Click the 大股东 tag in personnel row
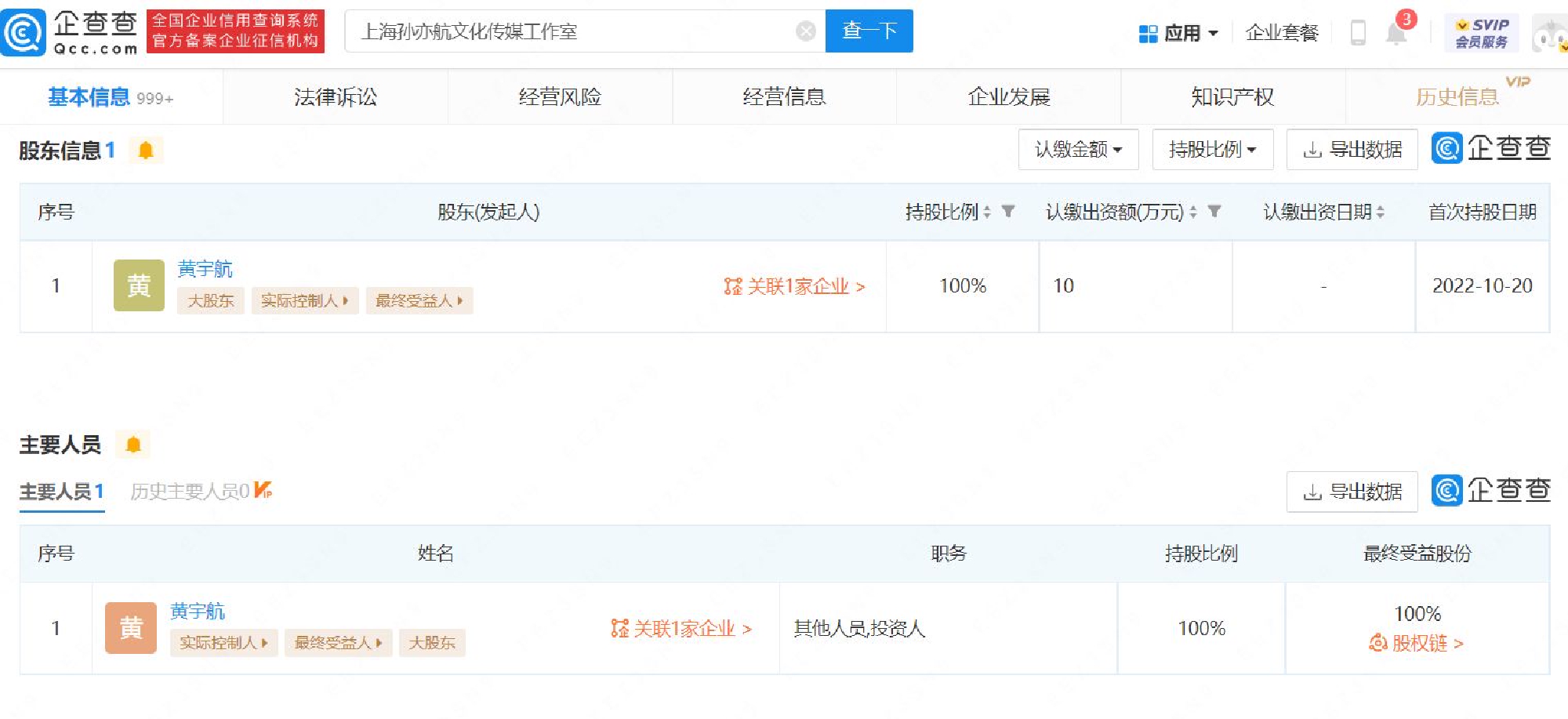The image size is (1568, 719). click(x=432, y=643)
